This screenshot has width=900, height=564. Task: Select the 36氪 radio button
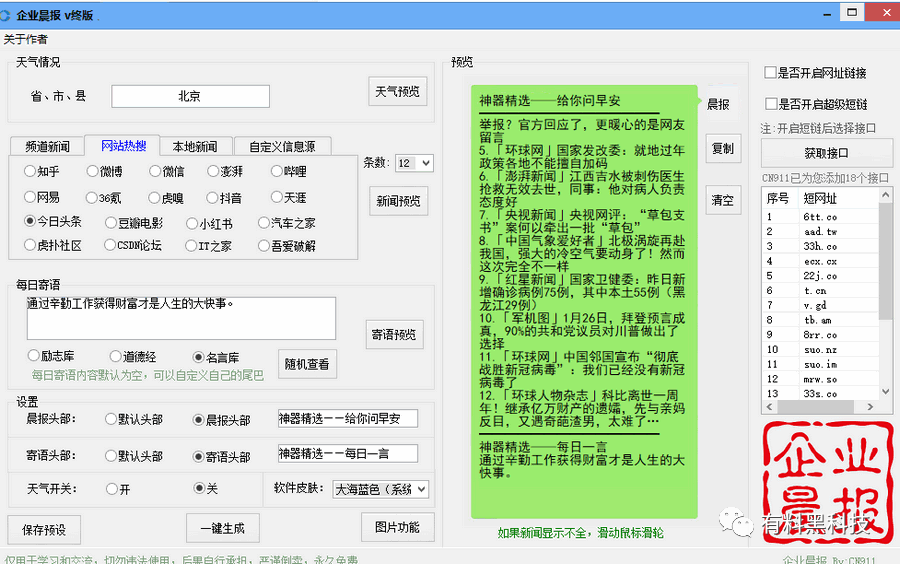click(x=91, y=198)
